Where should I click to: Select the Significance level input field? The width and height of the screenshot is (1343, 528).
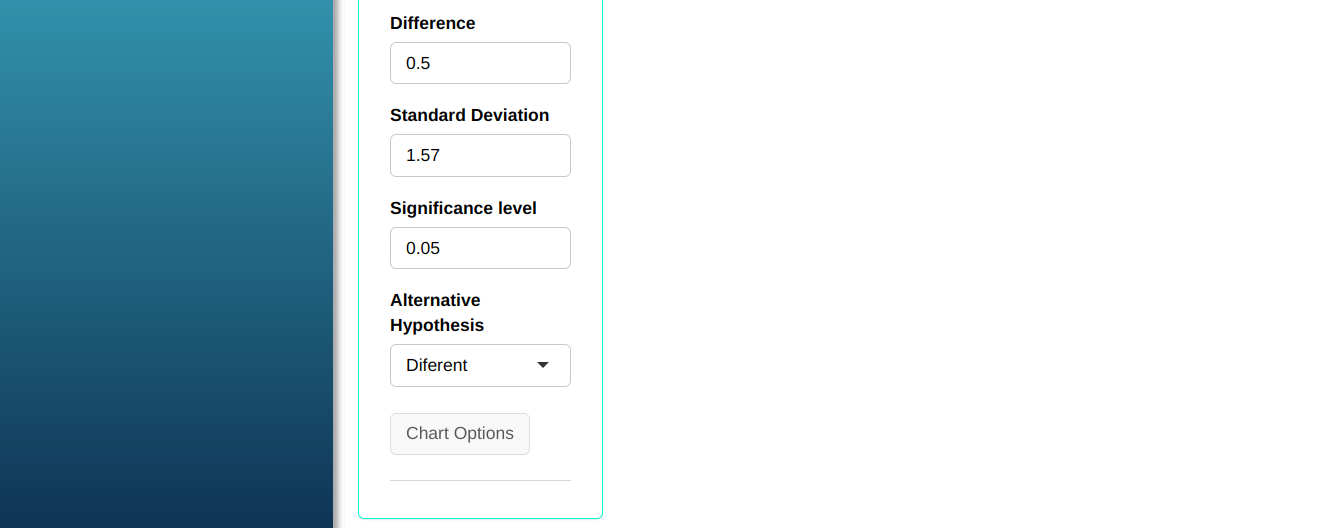click(x=480, y=248)
